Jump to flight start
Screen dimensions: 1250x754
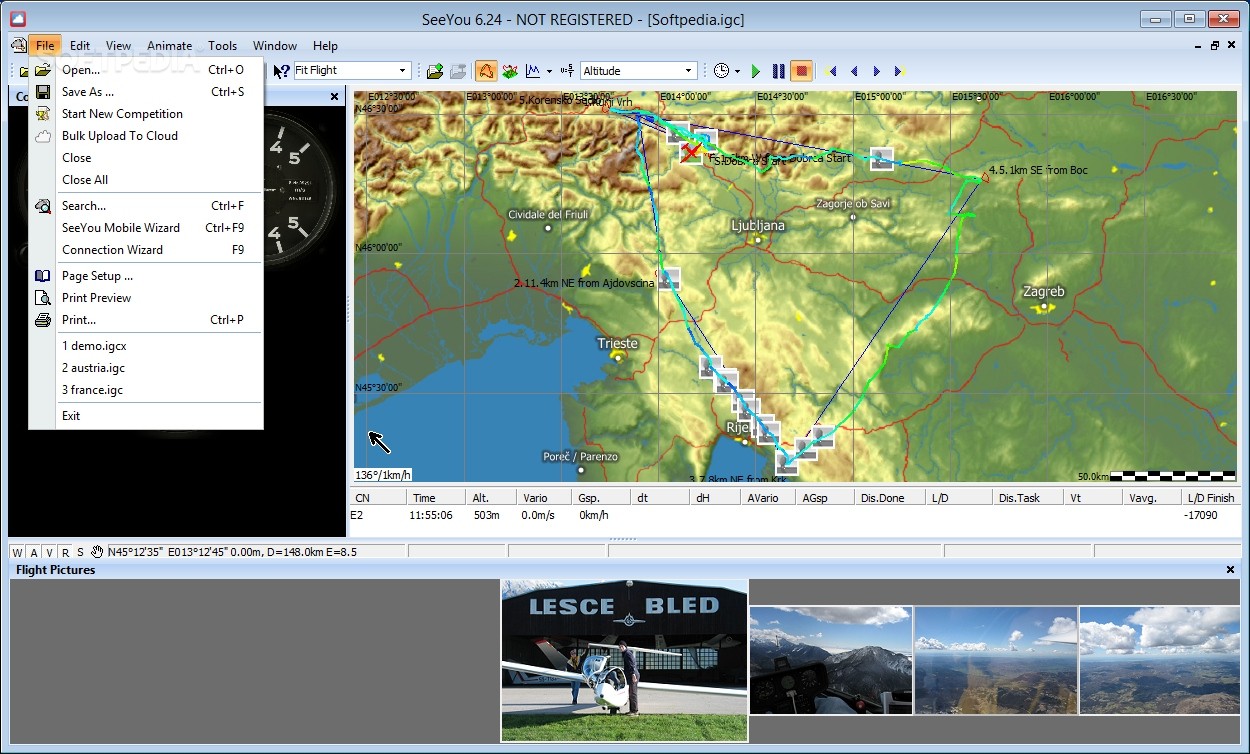832,71
